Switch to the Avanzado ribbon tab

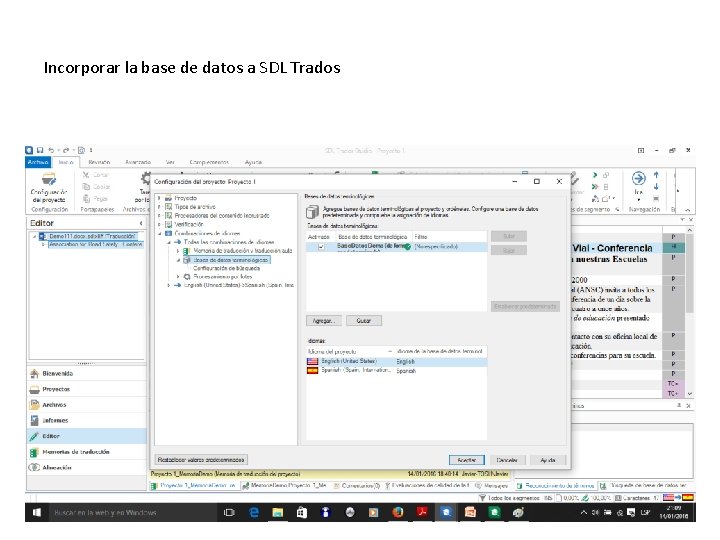(x=138, y=162)
